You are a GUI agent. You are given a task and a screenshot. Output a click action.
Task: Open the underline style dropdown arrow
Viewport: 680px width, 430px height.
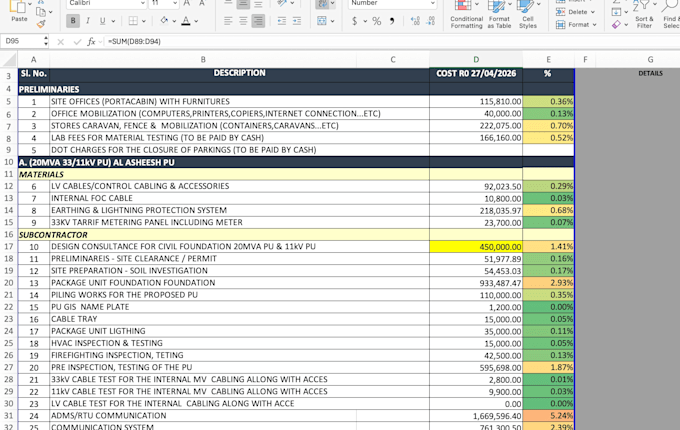pos(113,21)
